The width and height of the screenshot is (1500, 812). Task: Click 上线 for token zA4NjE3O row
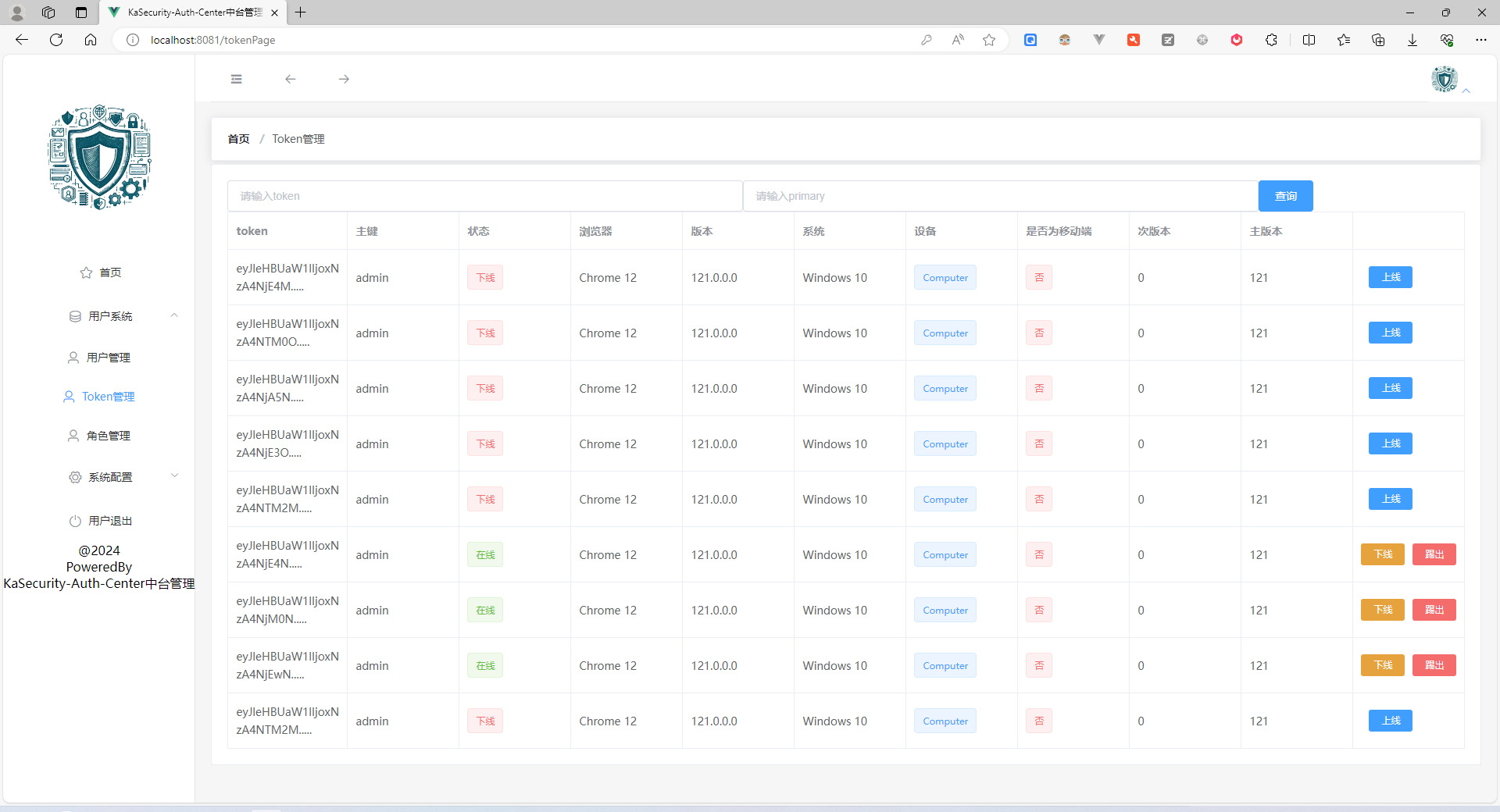(1391, 443)
